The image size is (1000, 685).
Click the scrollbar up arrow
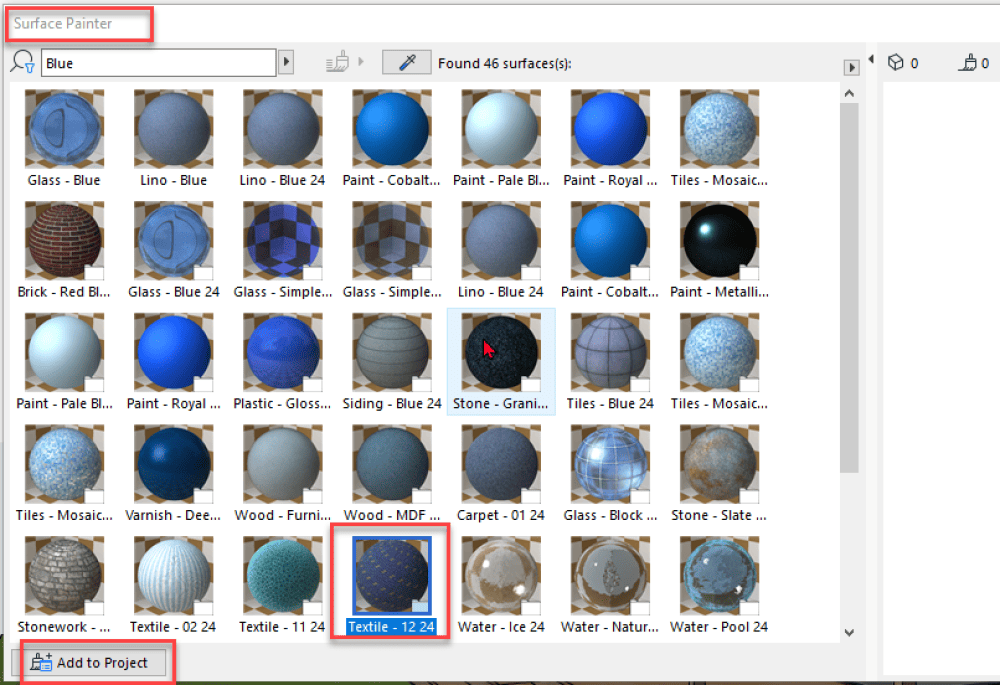(849, 93)
